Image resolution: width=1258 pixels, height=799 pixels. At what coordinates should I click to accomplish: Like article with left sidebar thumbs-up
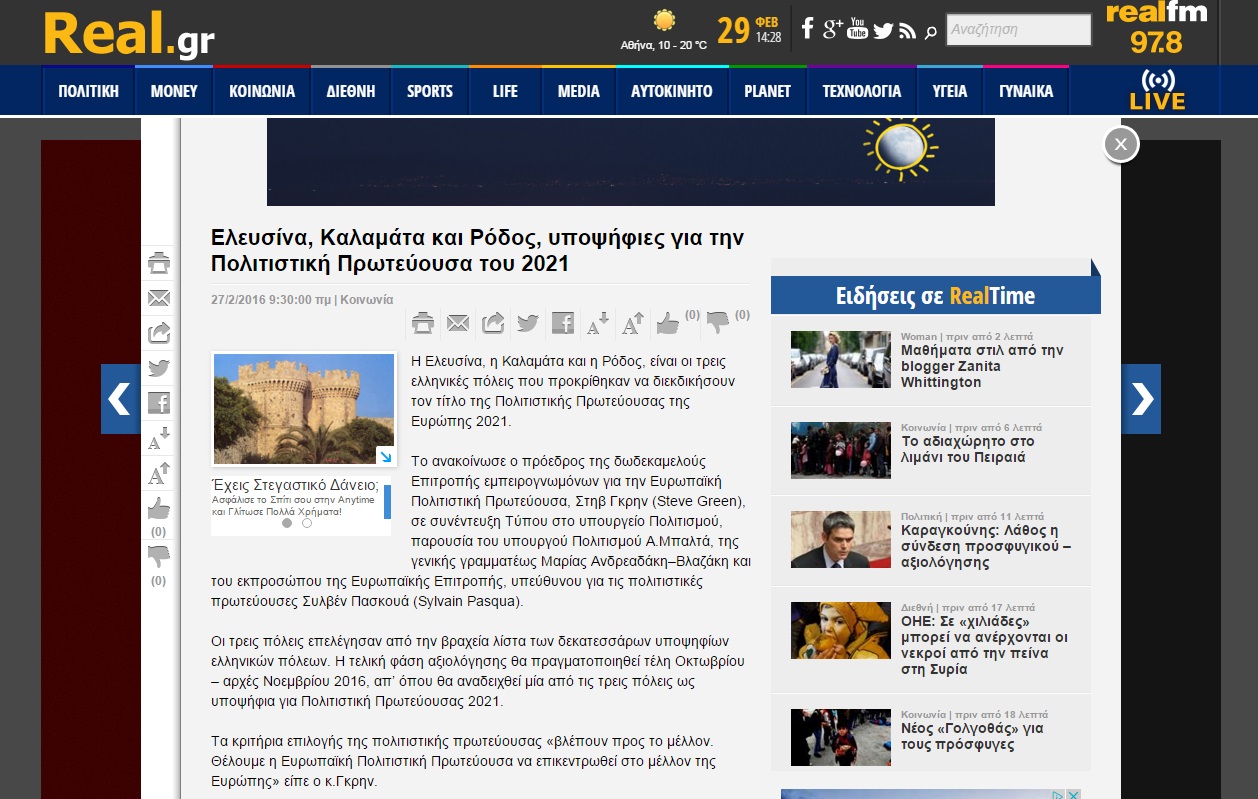tap(159, 508)
